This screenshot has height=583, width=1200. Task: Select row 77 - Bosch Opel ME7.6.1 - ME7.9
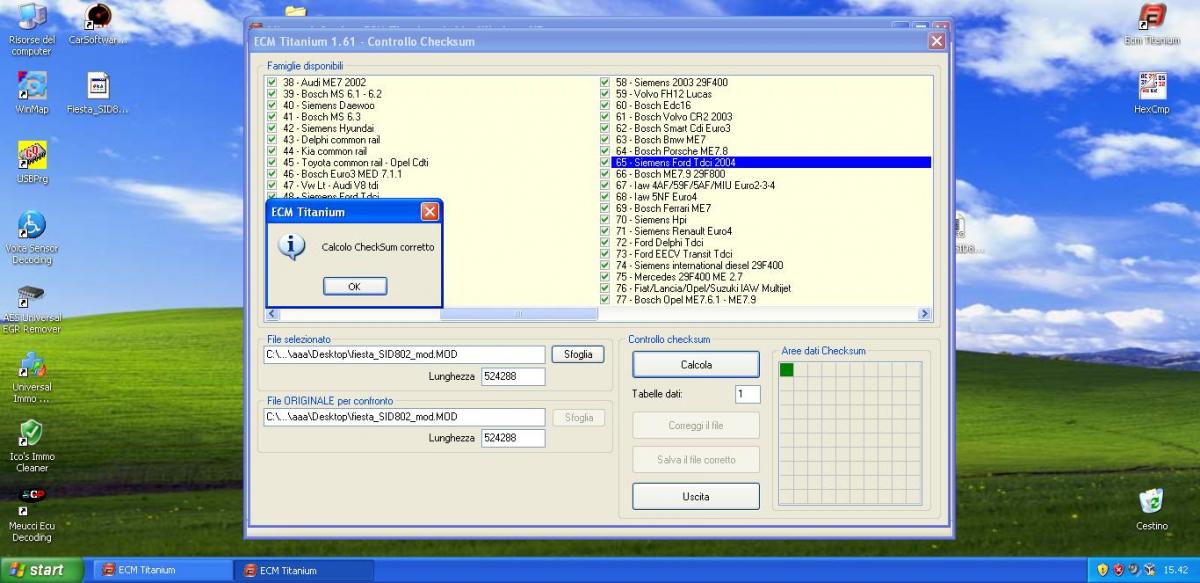(685, 300)
